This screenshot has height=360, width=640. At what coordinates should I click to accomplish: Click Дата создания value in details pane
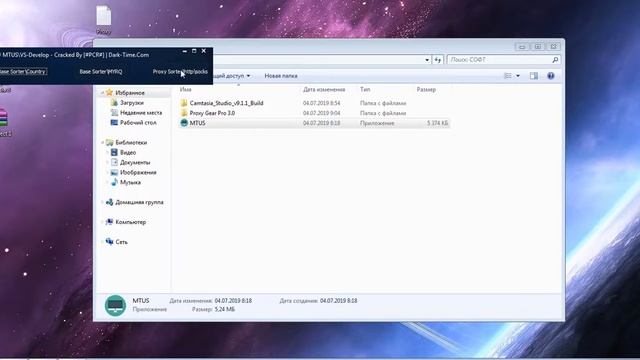click(x=338, y=301)
